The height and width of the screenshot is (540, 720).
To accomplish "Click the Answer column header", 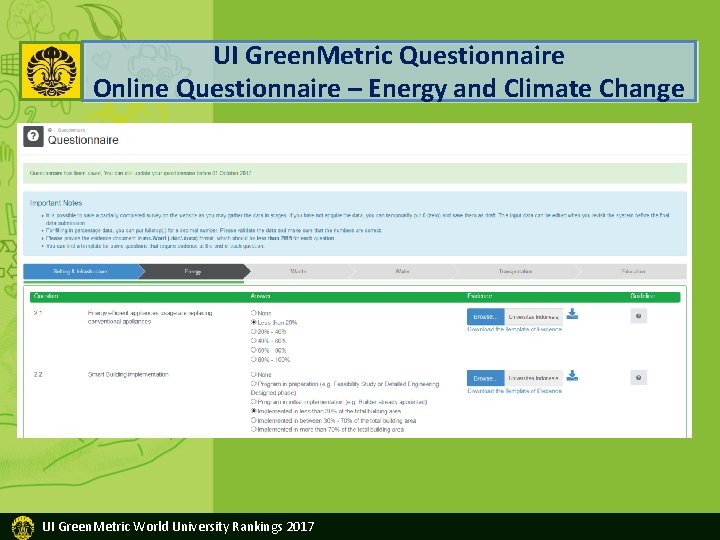I will tap(260, 296).
